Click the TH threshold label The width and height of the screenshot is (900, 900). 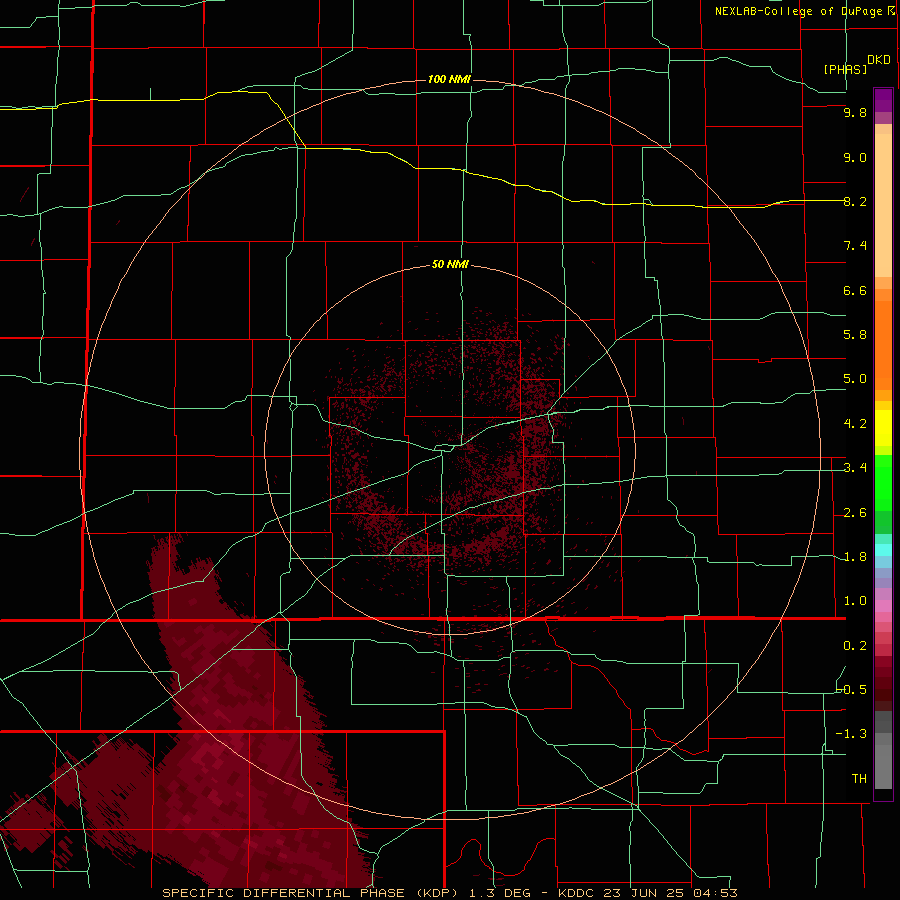pyautogui.click(x=859, y=779)
